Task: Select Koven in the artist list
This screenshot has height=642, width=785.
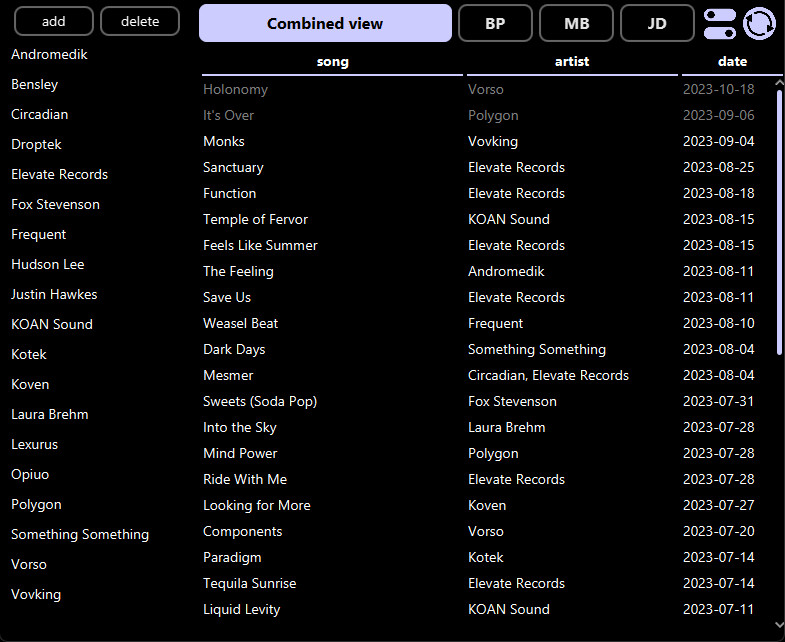Action: pyautogui.click(x=30, y=385)
